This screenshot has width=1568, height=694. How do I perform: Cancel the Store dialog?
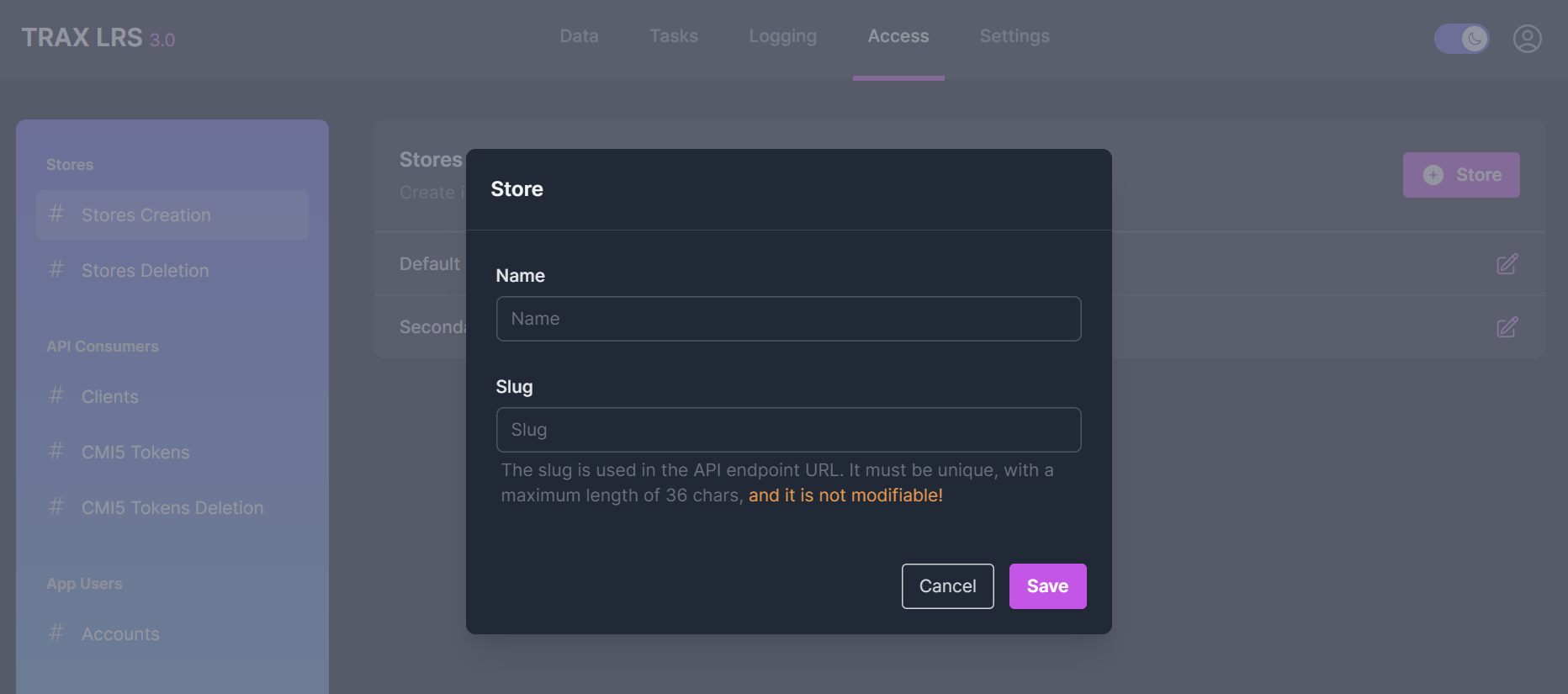coord(947,586)
